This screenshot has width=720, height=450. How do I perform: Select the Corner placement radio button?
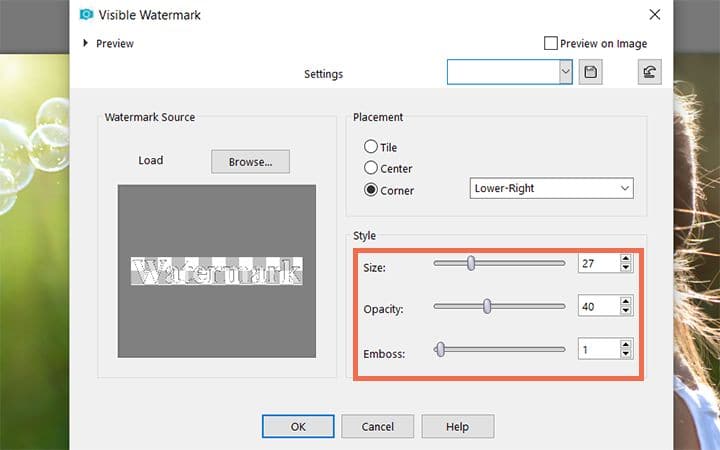(x=371, y=189)
